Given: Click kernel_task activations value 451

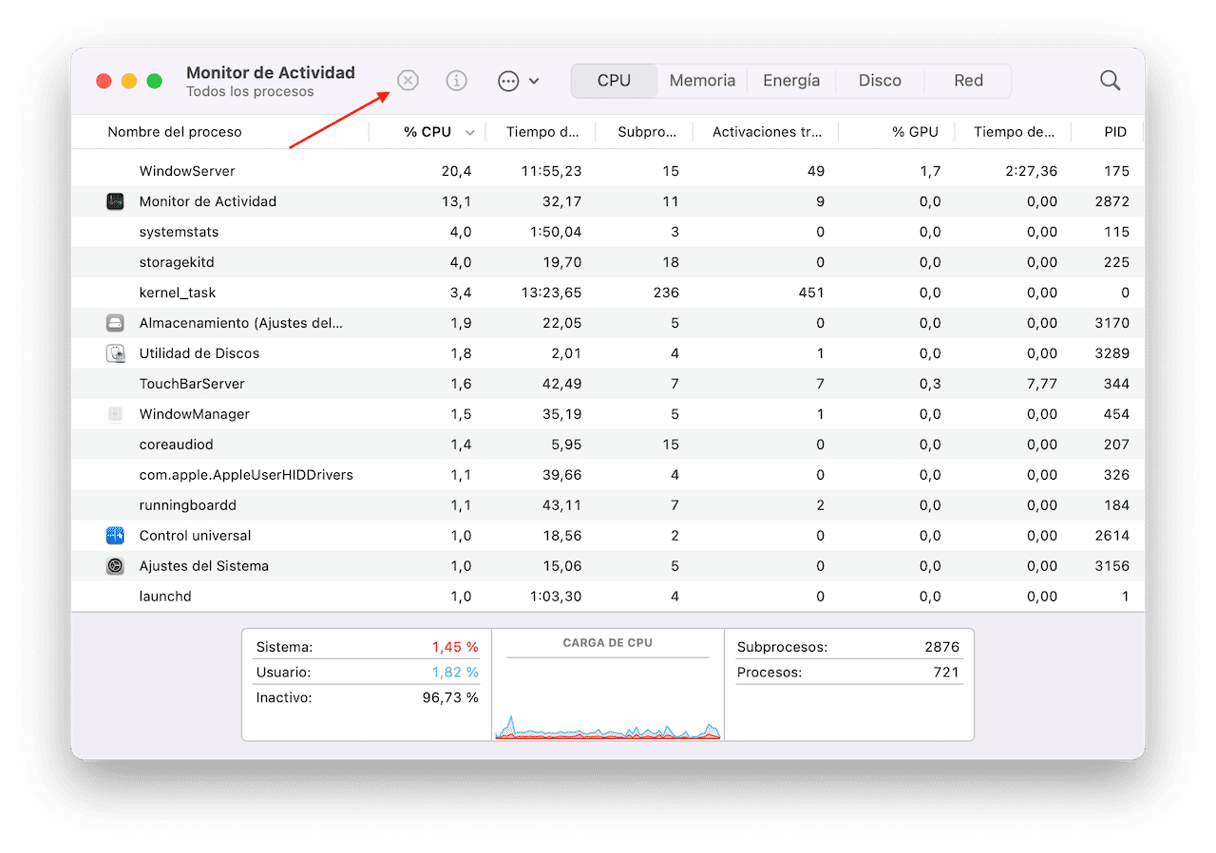Looking at the screenshot, I should [811, 293].
